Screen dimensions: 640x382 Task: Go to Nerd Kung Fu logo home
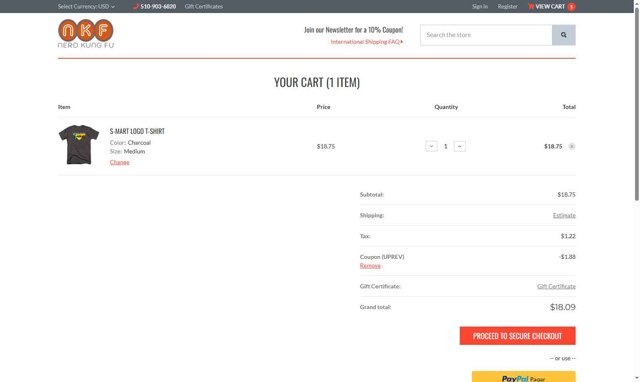pyautogui.click(x=86, y=33)
